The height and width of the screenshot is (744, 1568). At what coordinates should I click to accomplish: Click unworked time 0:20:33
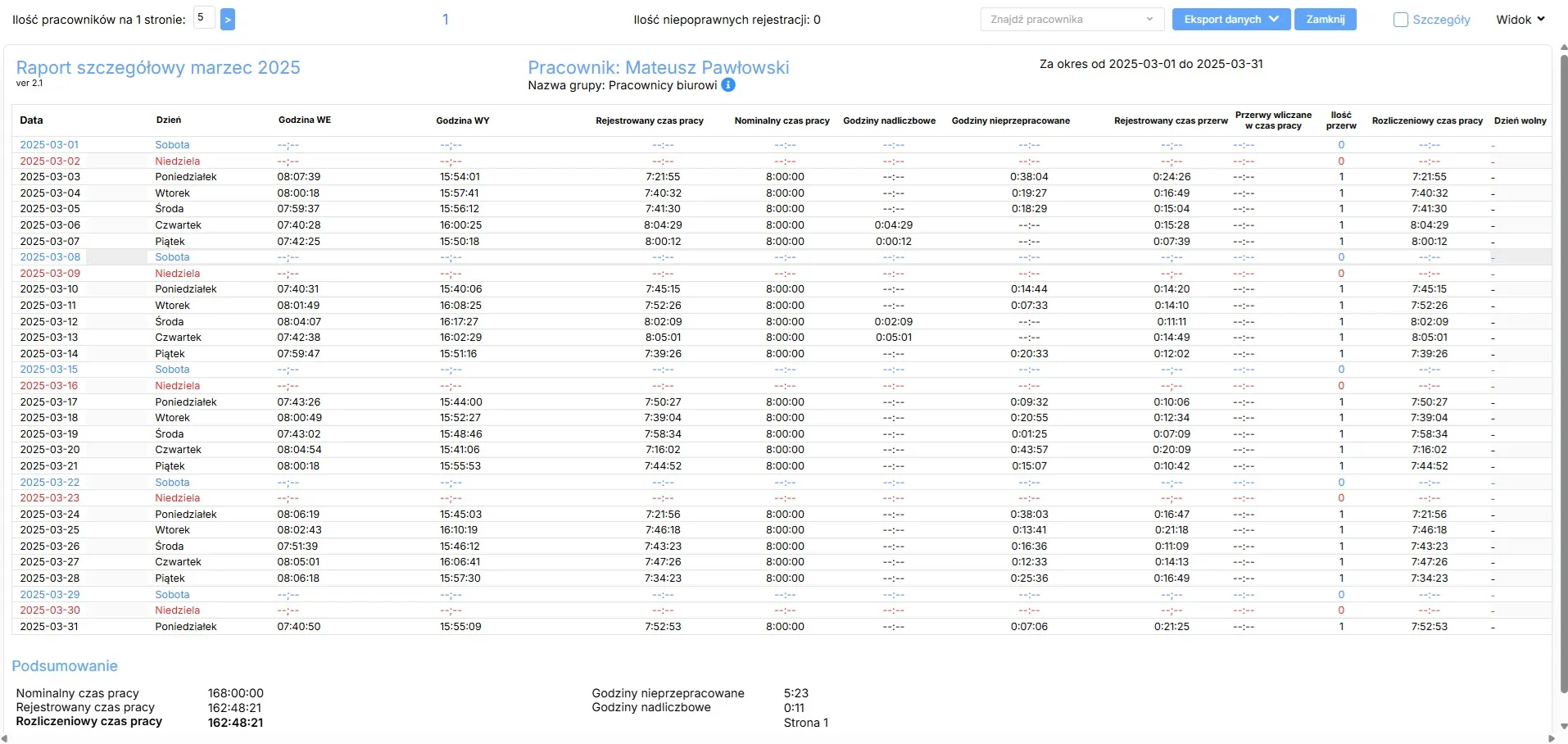pyautogui.click(x=1029, y=354)
